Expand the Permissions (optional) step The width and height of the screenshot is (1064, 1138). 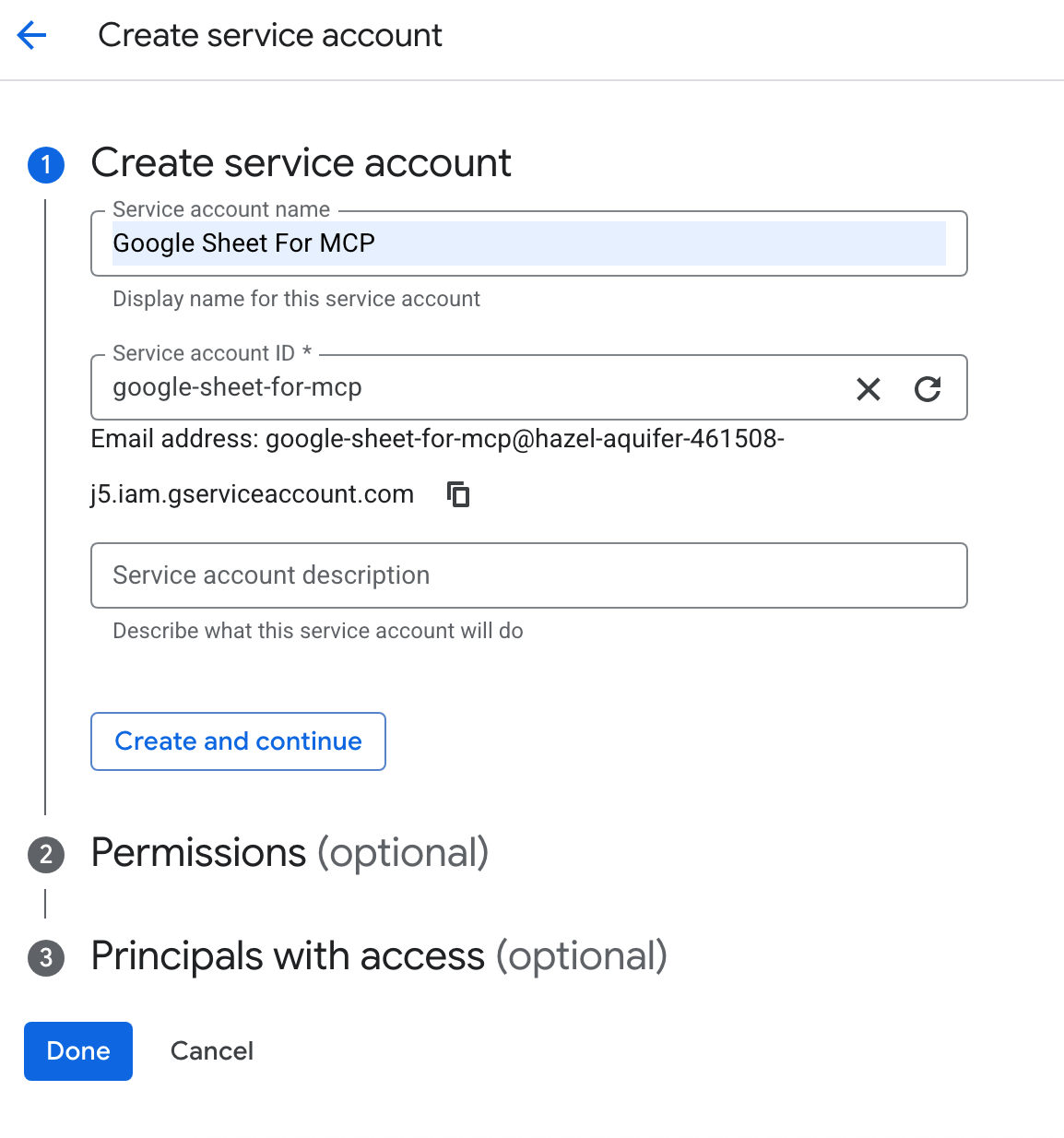290,853
